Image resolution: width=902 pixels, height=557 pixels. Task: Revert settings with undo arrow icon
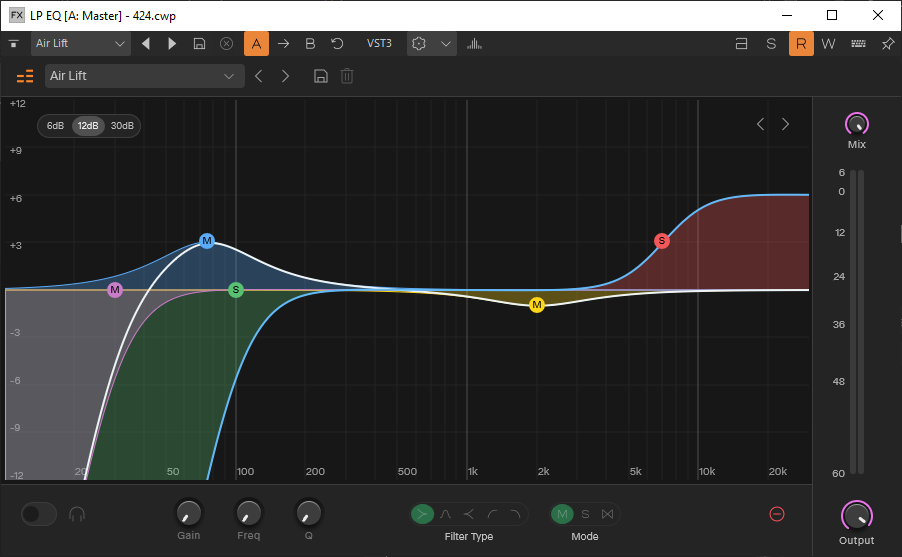[337, 44]
